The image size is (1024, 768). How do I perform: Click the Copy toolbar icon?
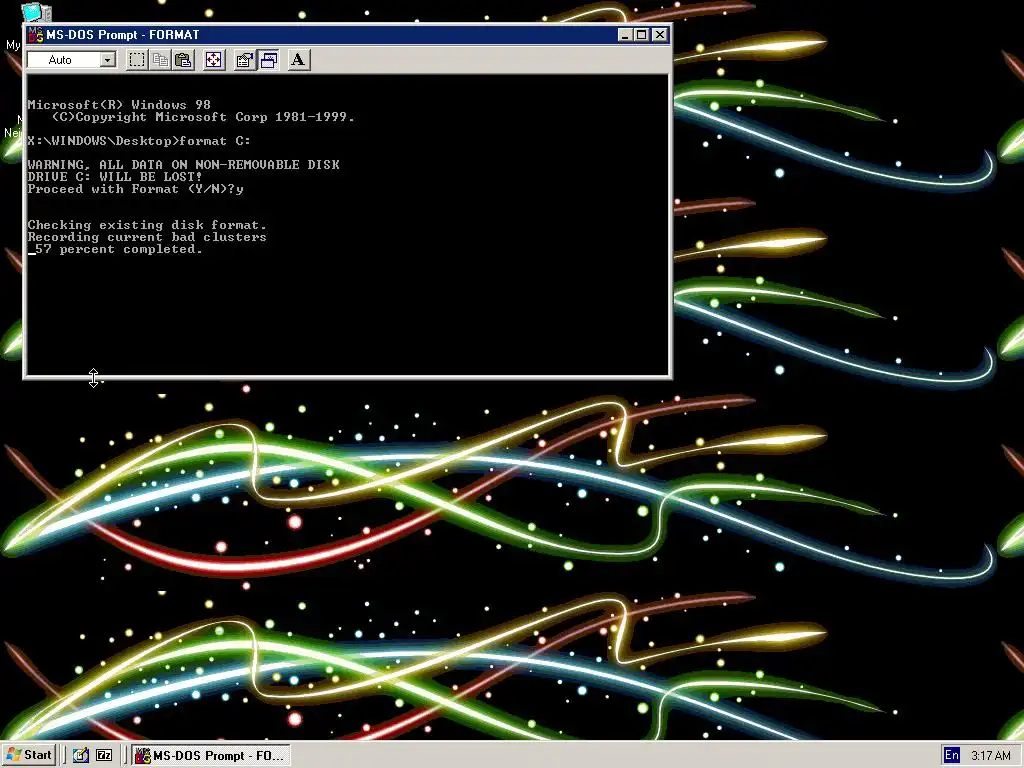pos(160,60)
